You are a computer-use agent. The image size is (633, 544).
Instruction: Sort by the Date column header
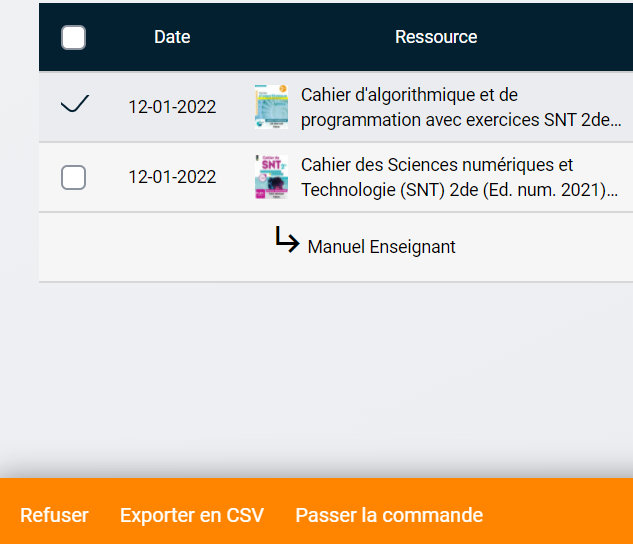point(172,37)
